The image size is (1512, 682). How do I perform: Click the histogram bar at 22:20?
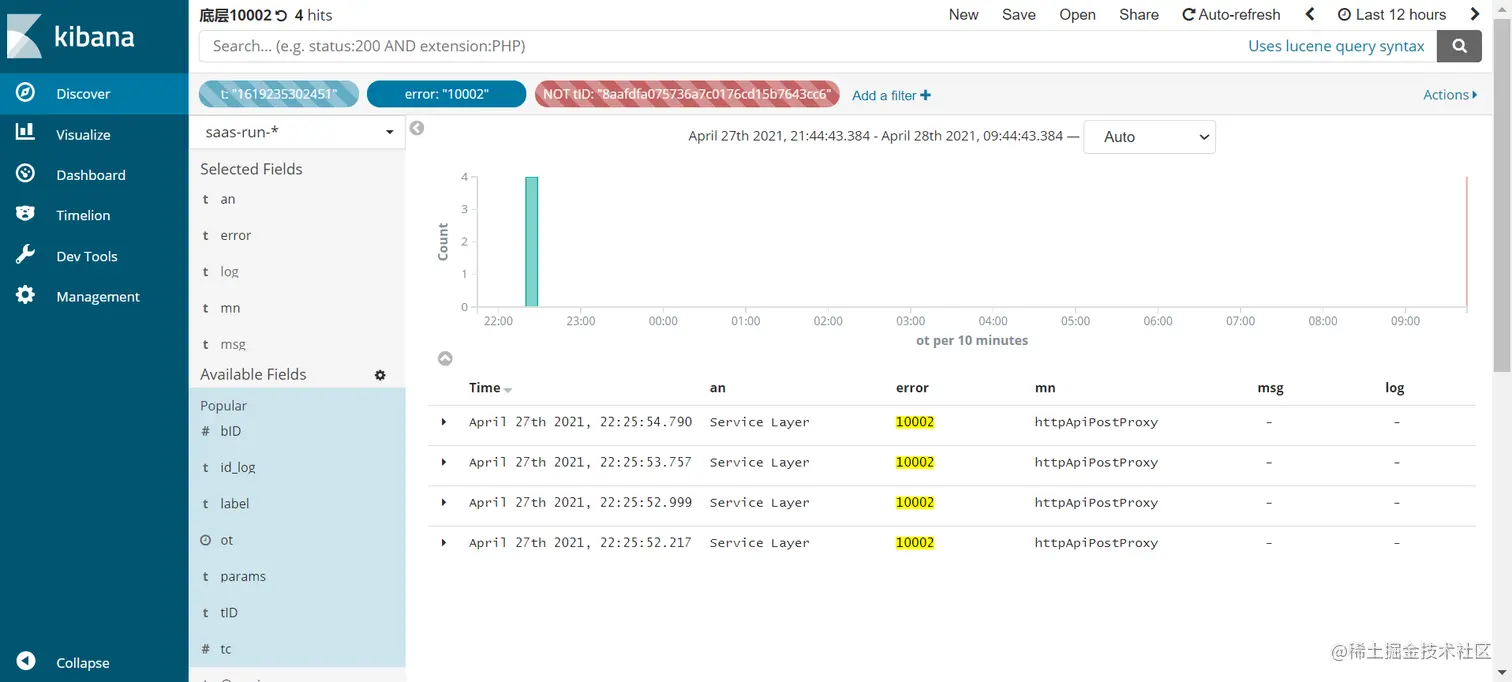click(x=532, y=242)
